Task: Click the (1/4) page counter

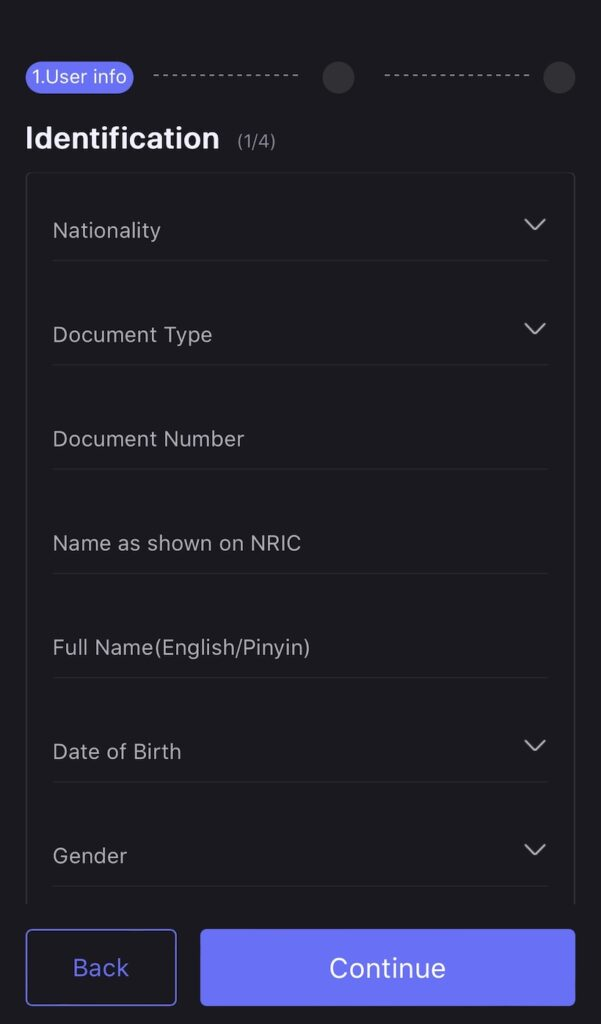Action: pos(256,141)
